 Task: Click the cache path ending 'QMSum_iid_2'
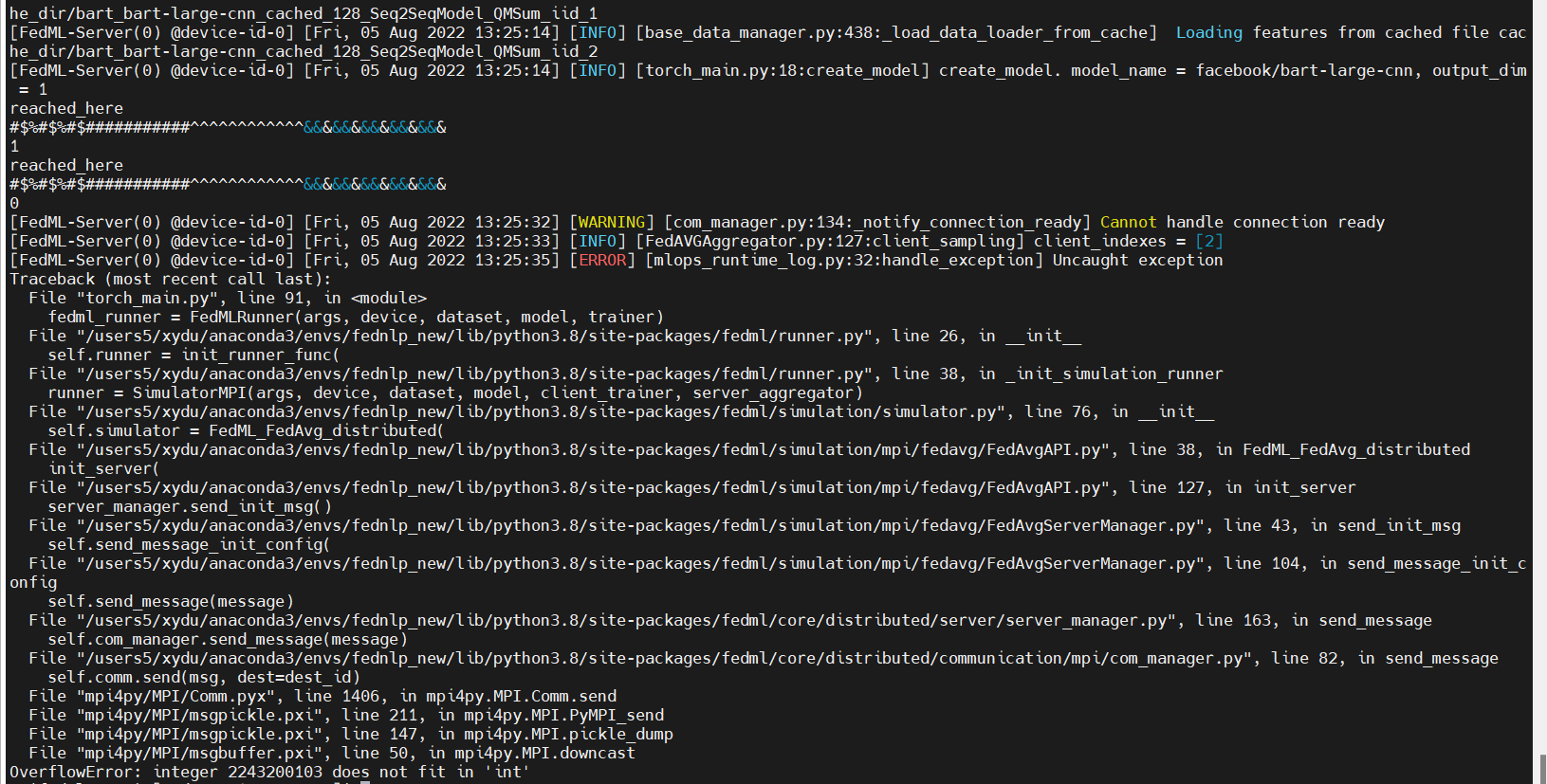[x=304, y=51]
